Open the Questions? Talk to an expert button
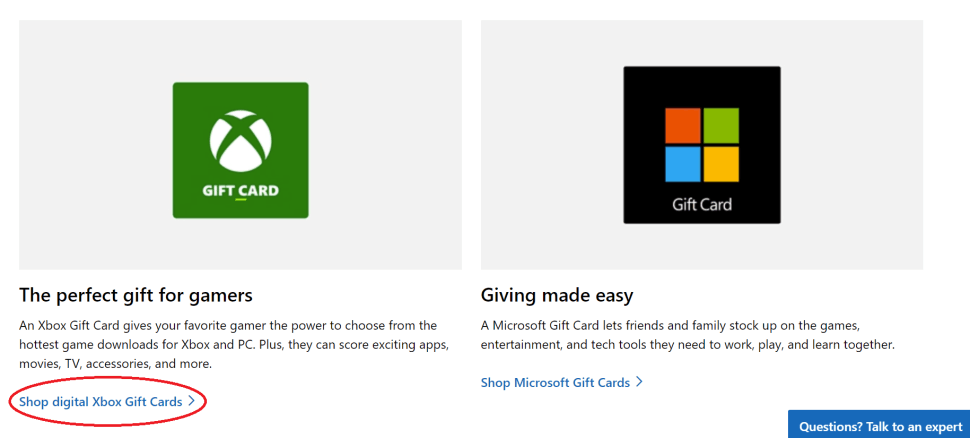The width and height of the screenshot is (970, 438). [x=880, y=426]
